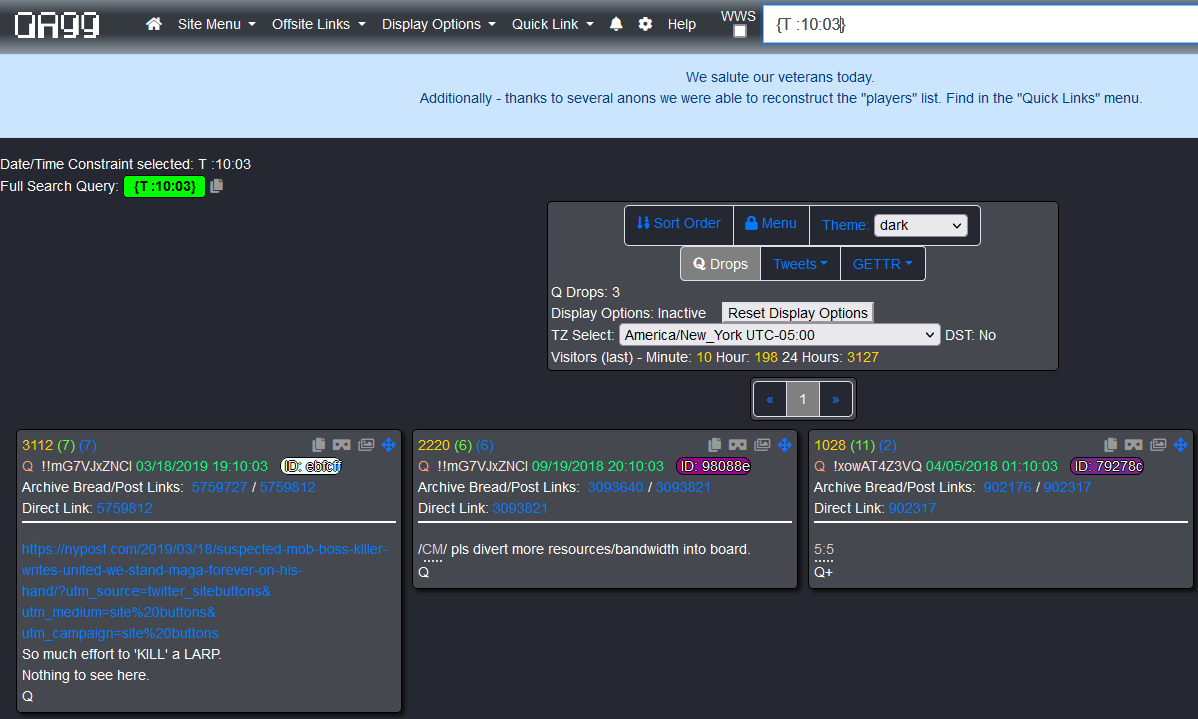Screen dimensions: 1198x719
Task: Select the Q Drops tab
Action: pos(720,264)
